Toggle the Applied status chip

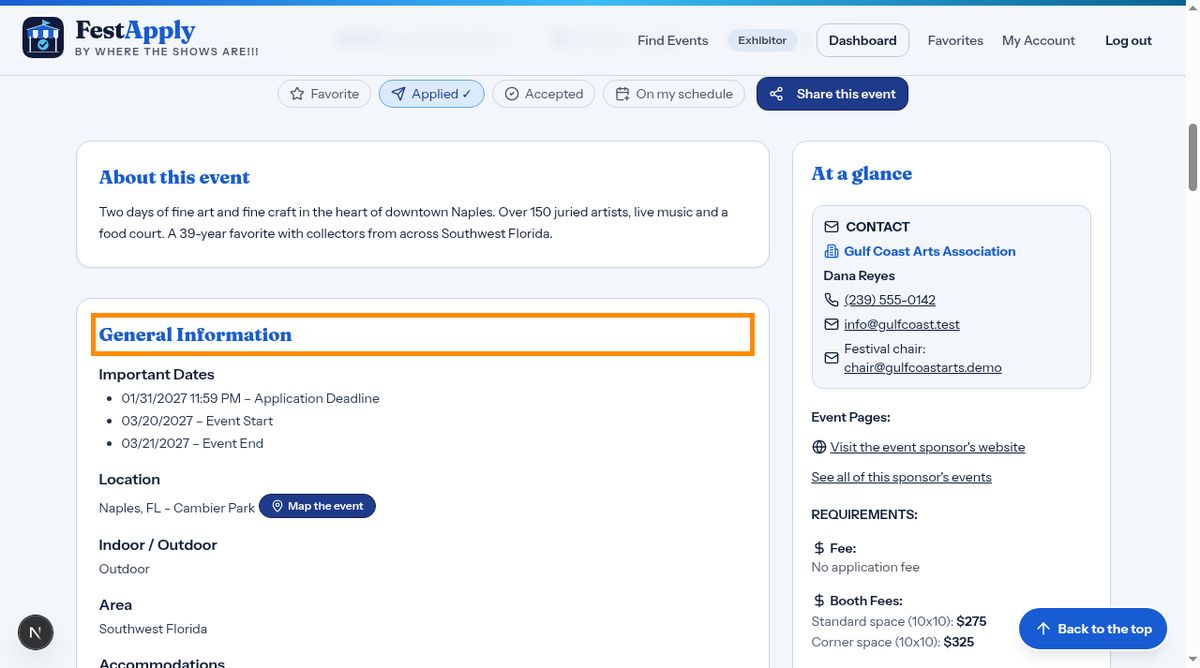point(431,94)
